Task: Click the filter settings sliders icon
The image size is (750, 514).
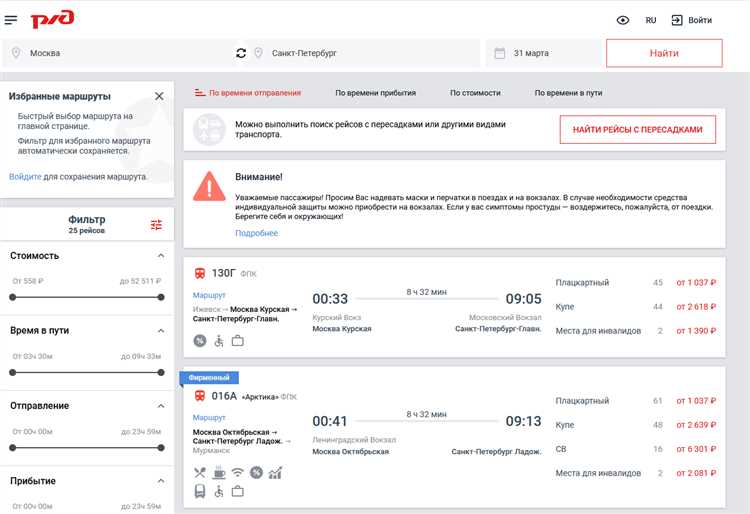Action: point(156,224)
